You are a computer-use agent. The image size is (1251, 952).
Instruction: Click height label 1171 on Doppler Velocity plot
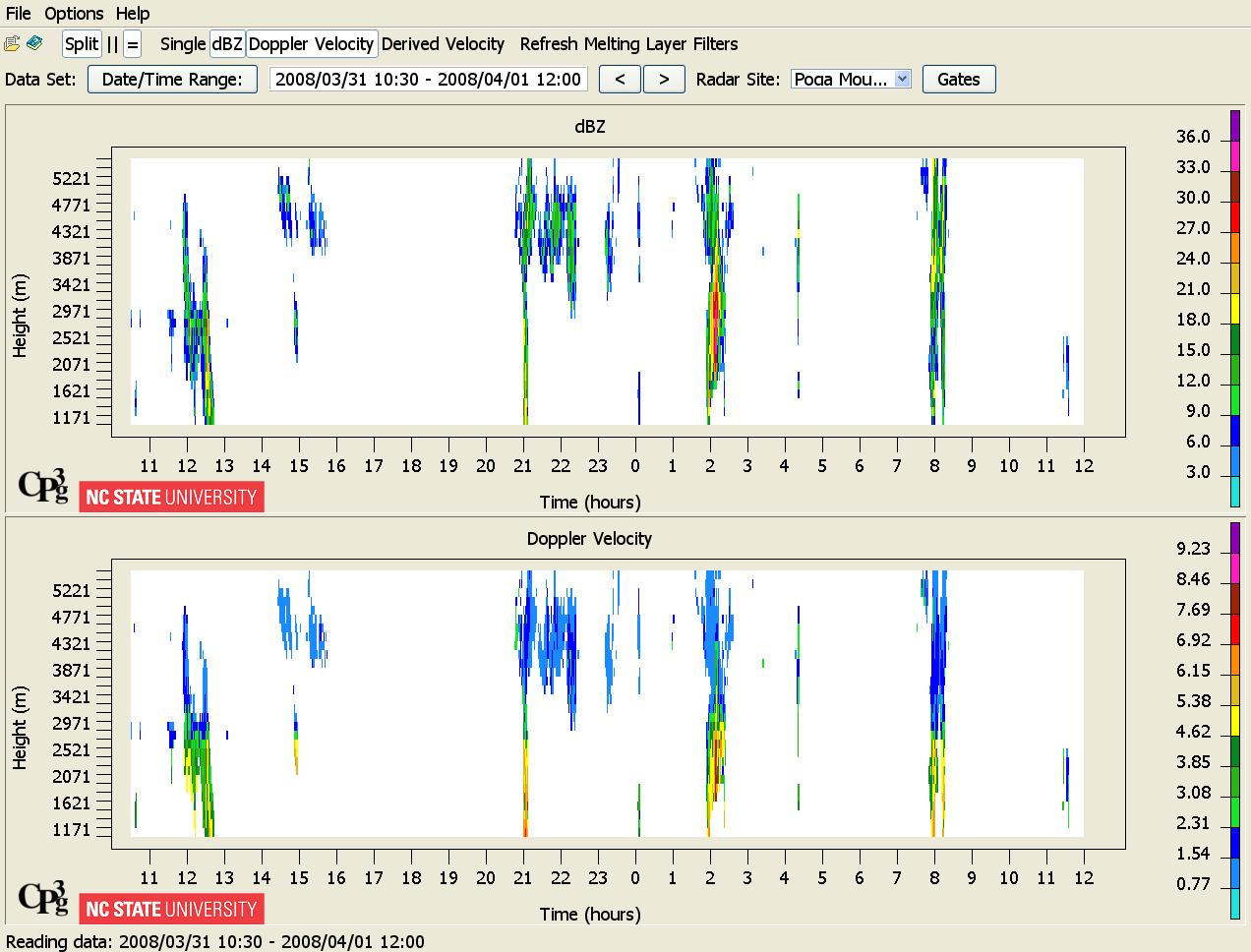(x=71, y=830)
